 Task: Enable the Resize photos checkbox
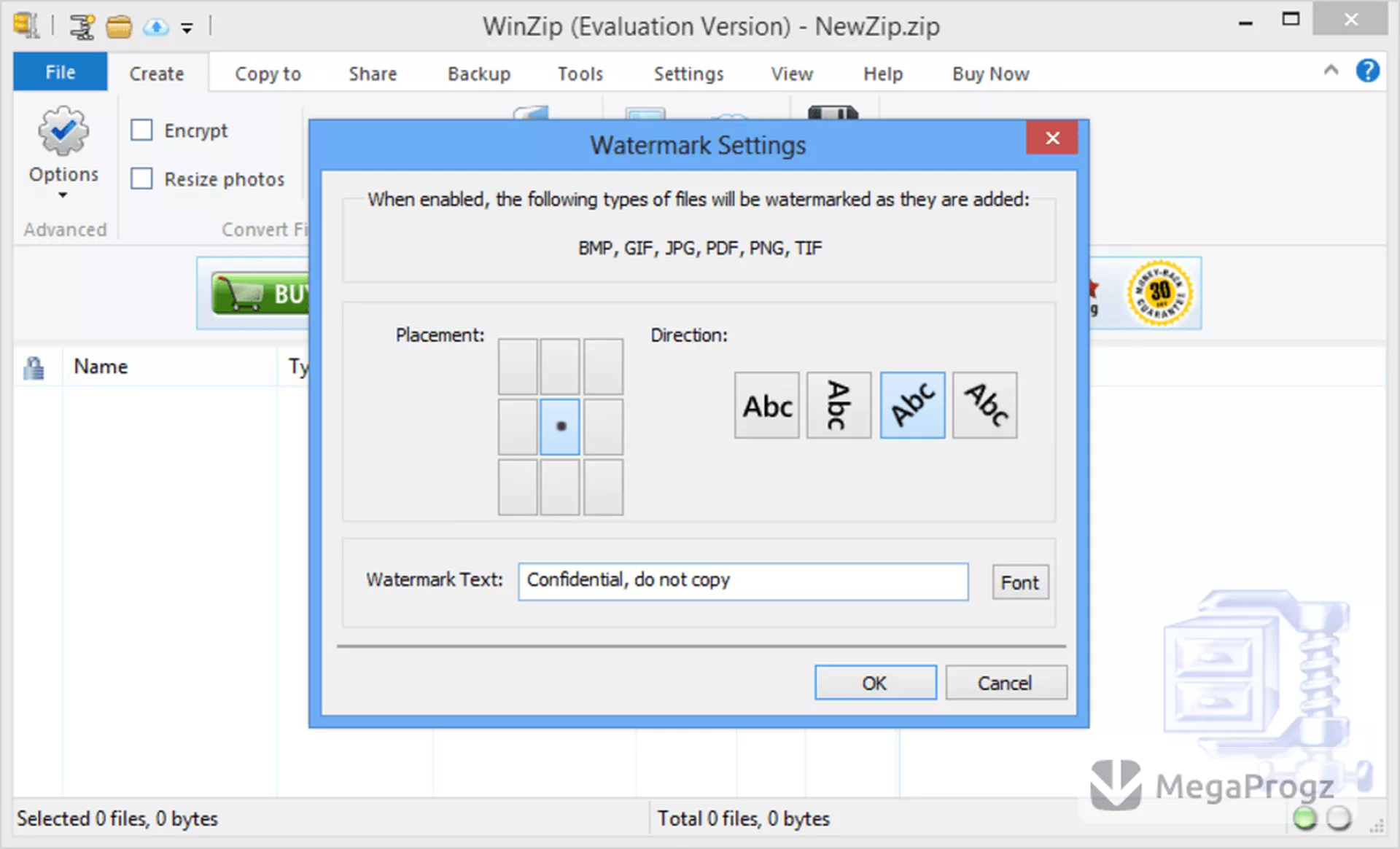click(x=141, y=179)
